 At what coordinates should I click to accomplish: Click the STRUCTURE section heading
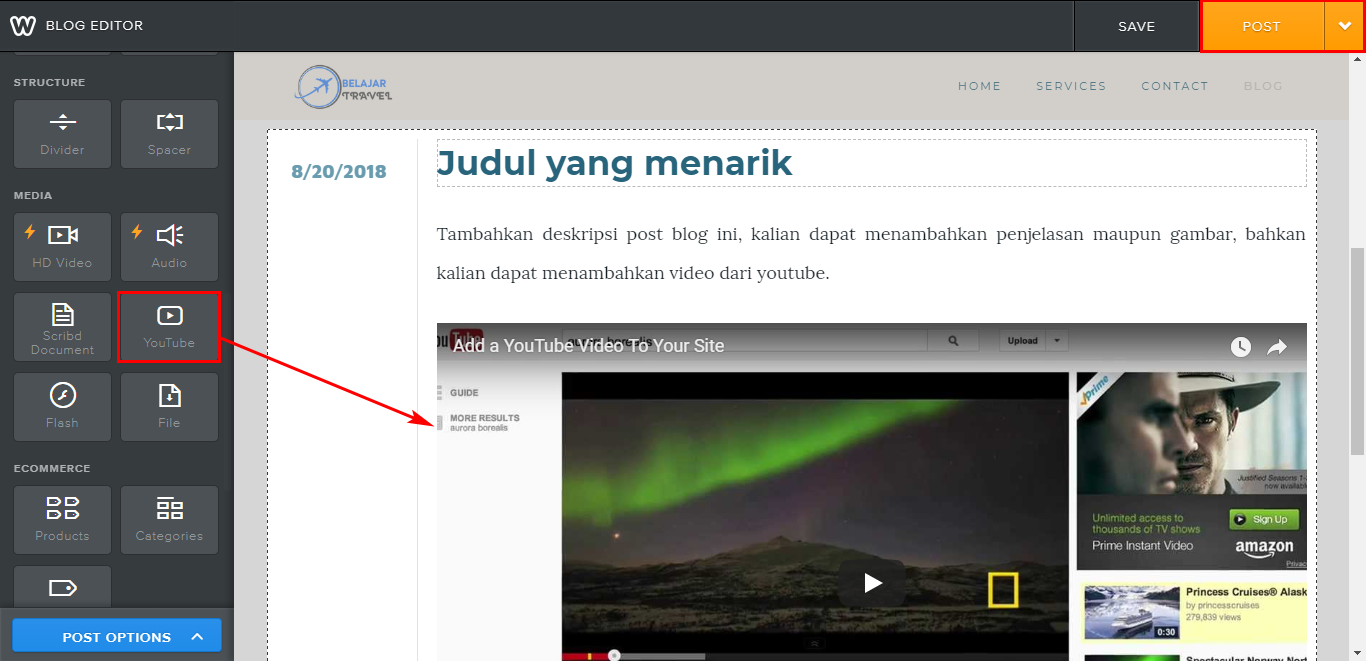click(50, 82)
